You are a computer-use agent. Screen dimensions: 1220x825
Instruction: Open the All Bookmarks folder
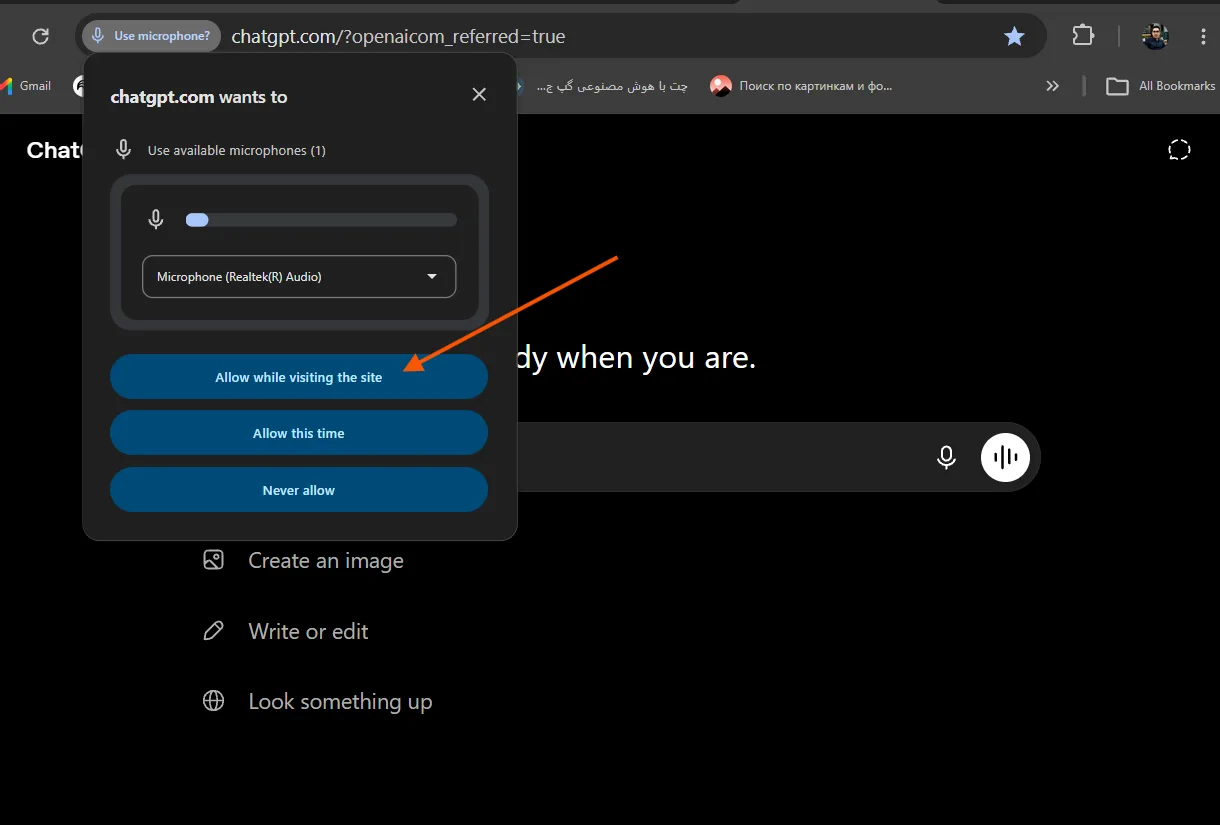click(1160, 86)
